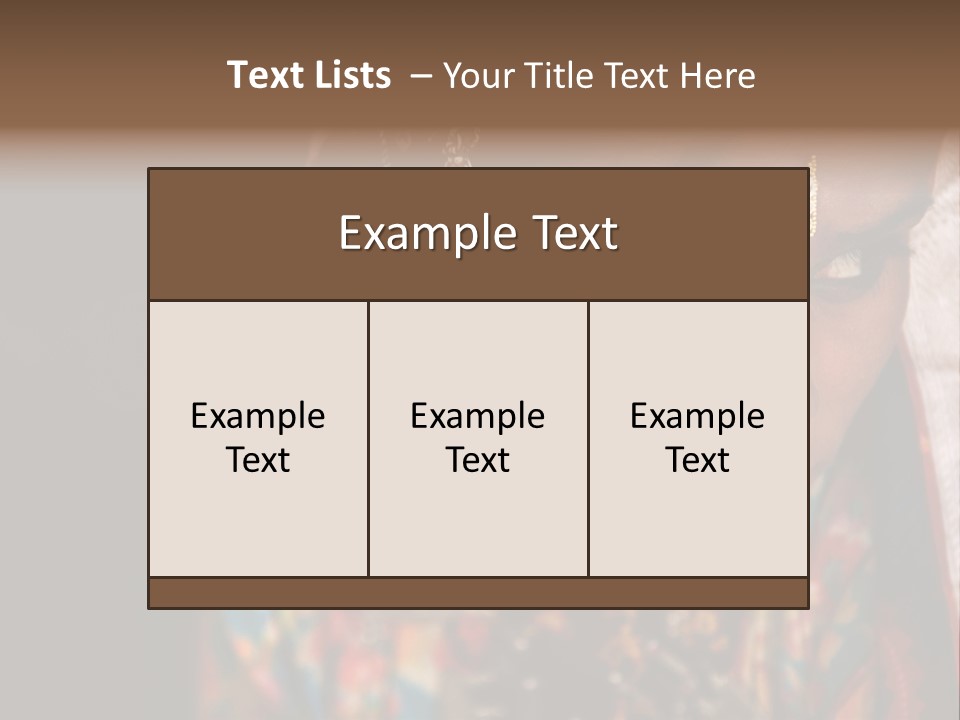Click the dash between the title parts
Viewport: 960px width, 720px height.
click(x=421, y=77)
